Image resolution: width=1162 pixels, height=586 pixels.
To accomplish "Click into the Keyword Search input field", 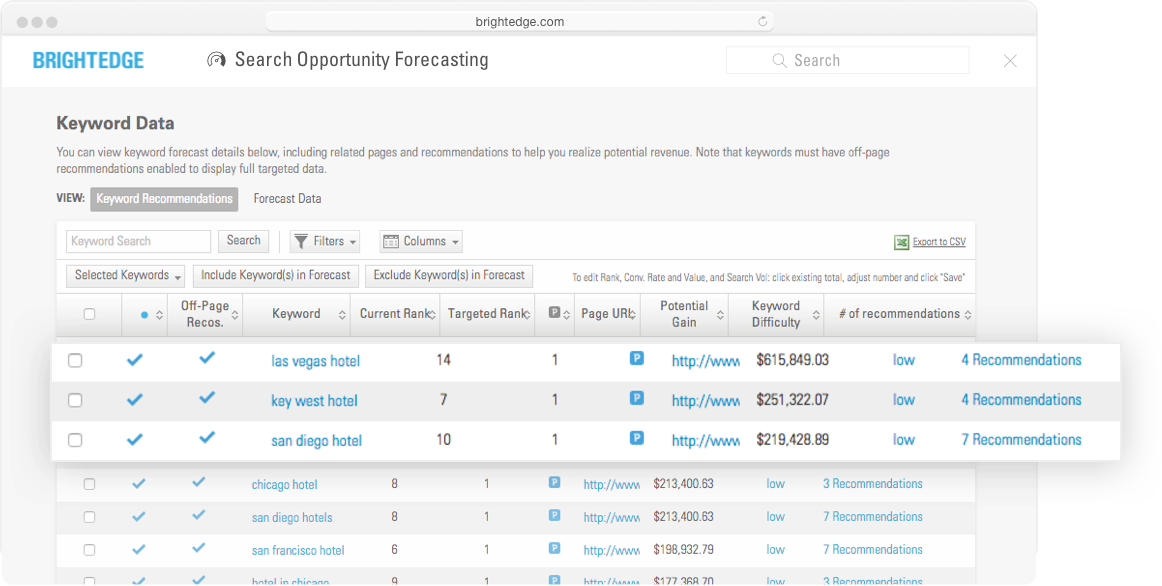I will (138, 241).
